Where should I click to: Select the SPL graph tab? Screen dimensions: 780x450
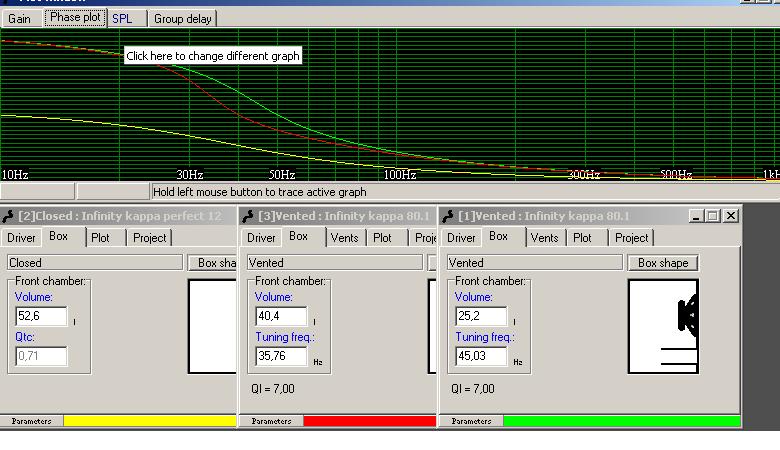click(x=122, y=18)
